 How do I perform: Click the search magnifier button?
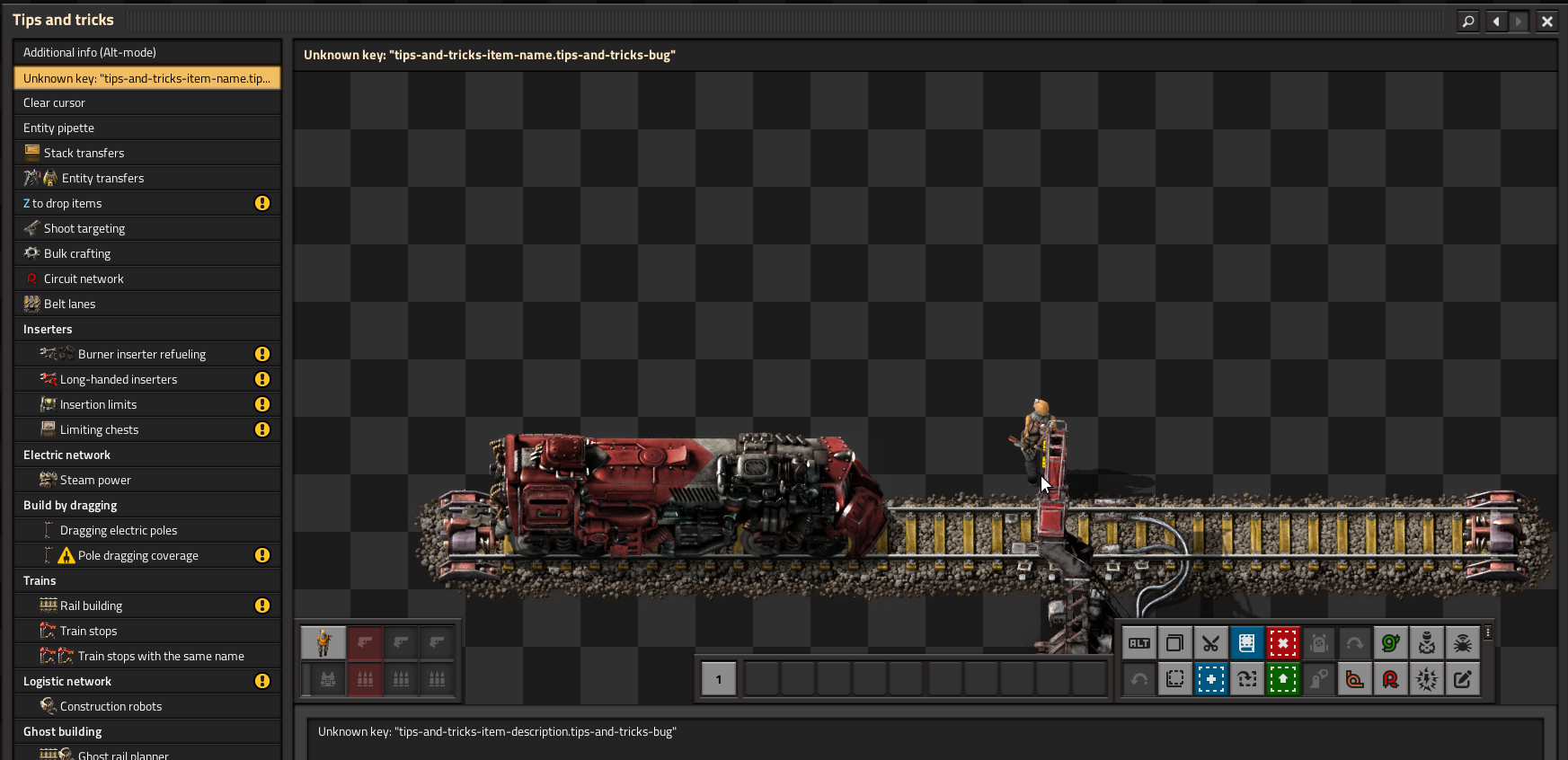[x=1468, y=21]
